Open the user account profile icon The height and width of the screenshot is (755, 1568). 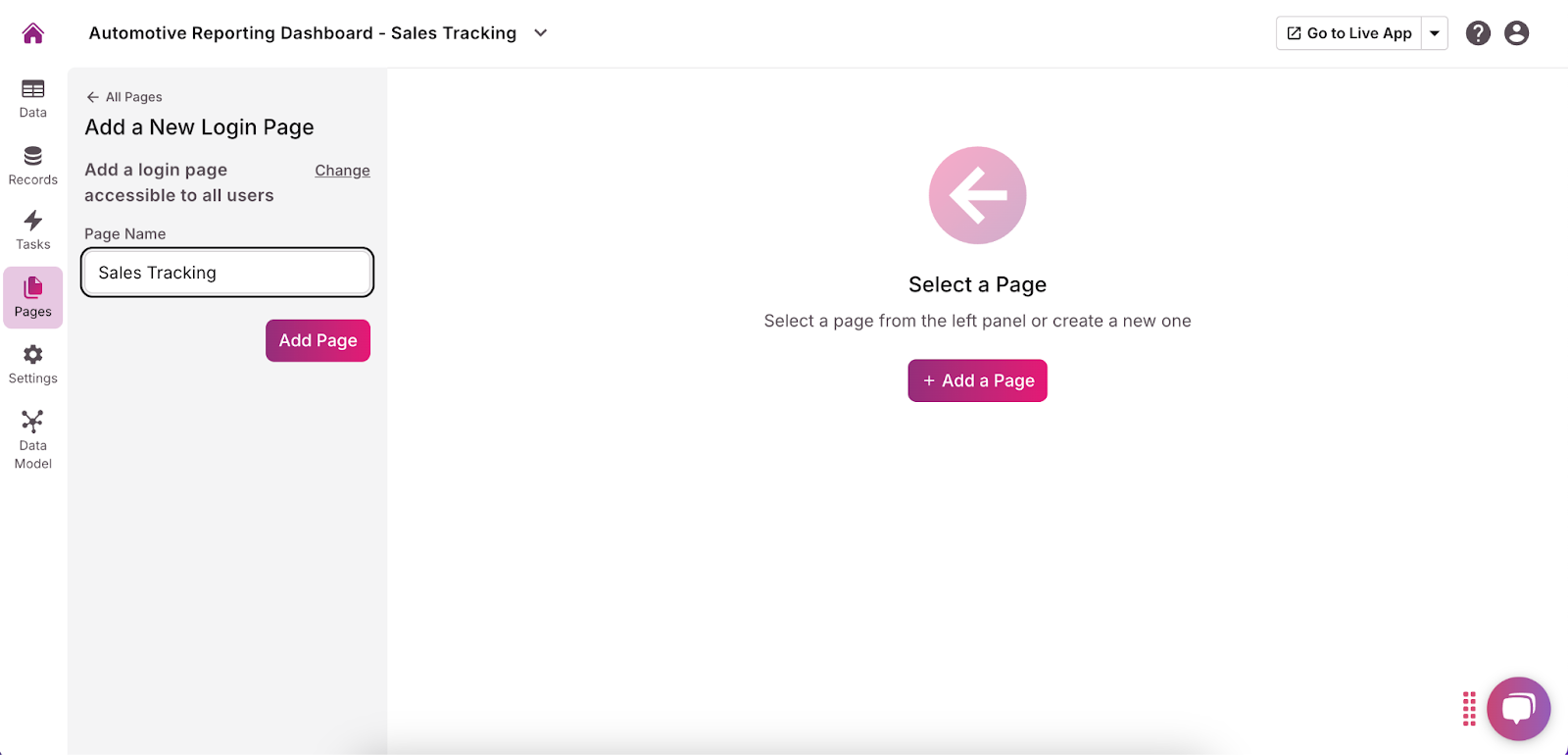(x=1516, y=33)
